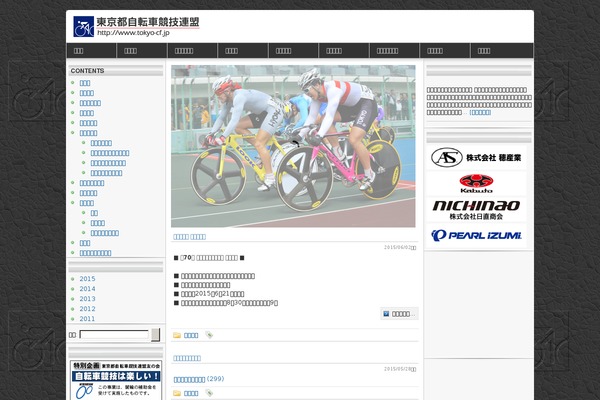Open the 2011 archive link
Image resolution: width=600 pixels, height=400 pixels.
point(87,318)
